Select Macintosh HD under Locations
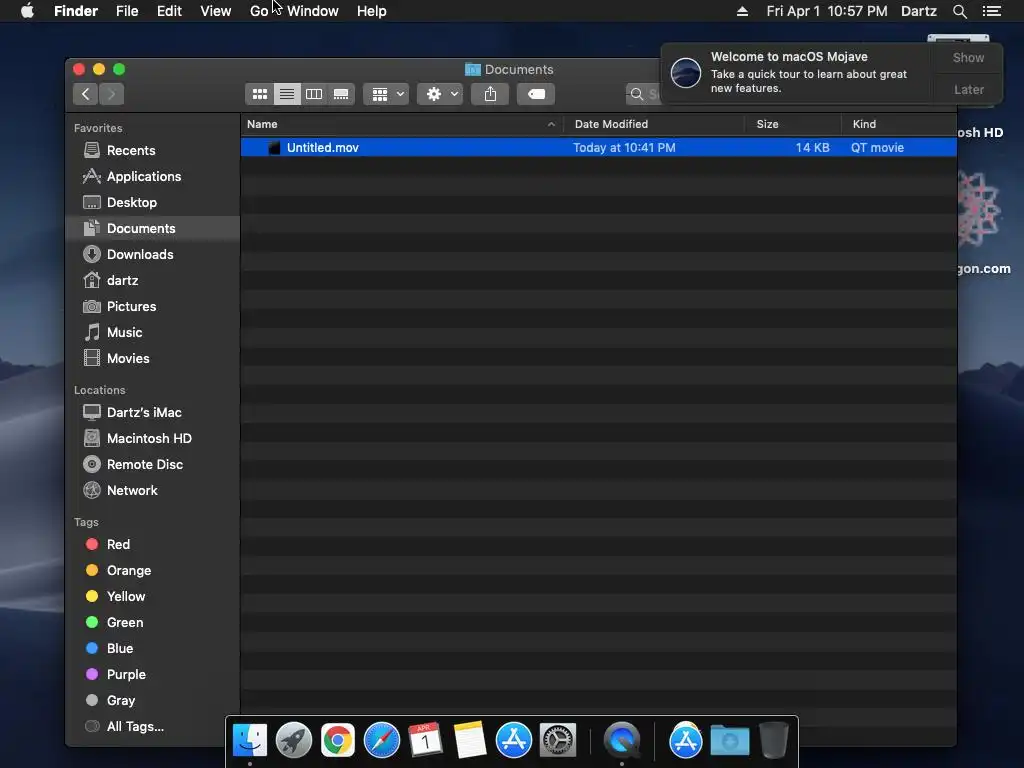1024x768 pixels. tap(153, 439)
